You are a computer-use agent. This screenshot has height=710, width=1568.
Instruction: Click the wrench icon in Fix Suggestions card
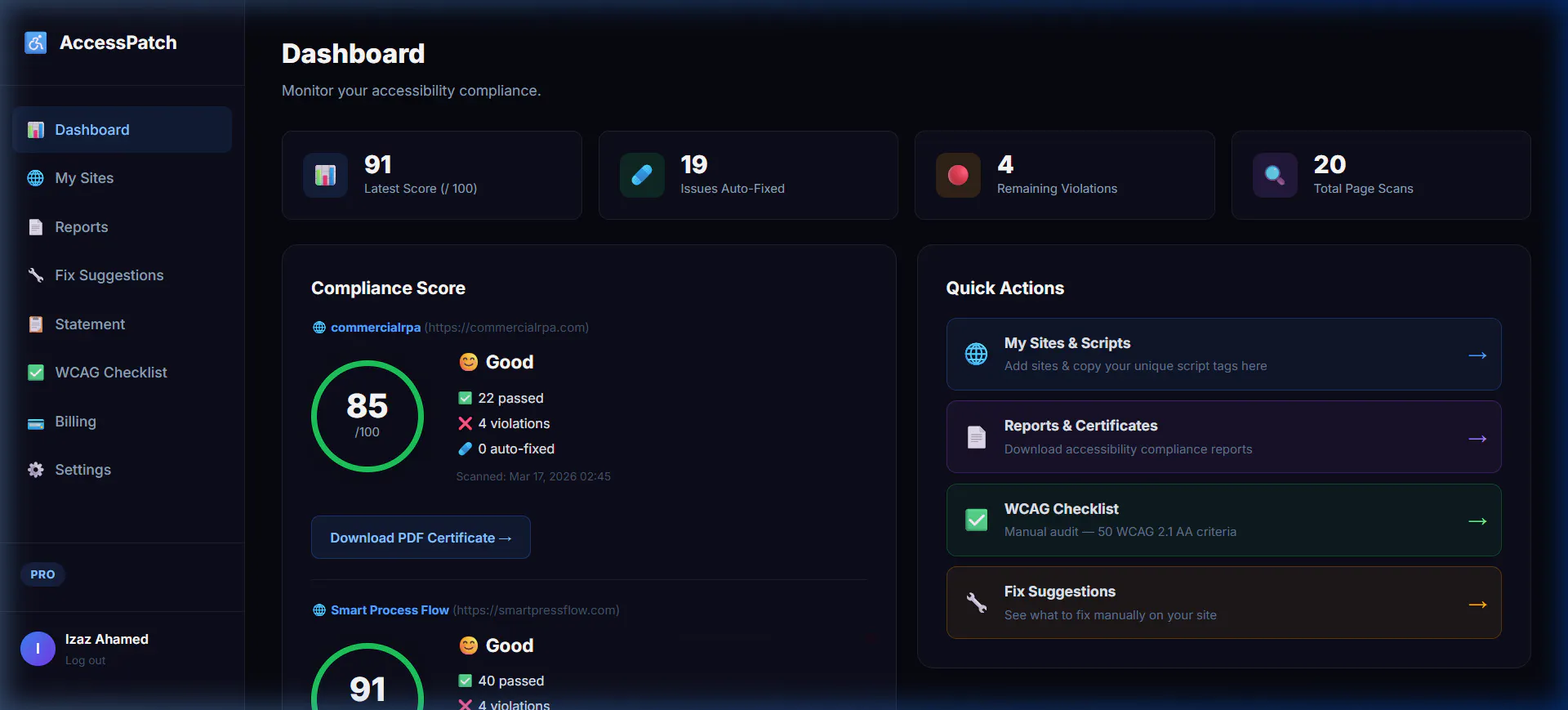(x=977, y=603)
